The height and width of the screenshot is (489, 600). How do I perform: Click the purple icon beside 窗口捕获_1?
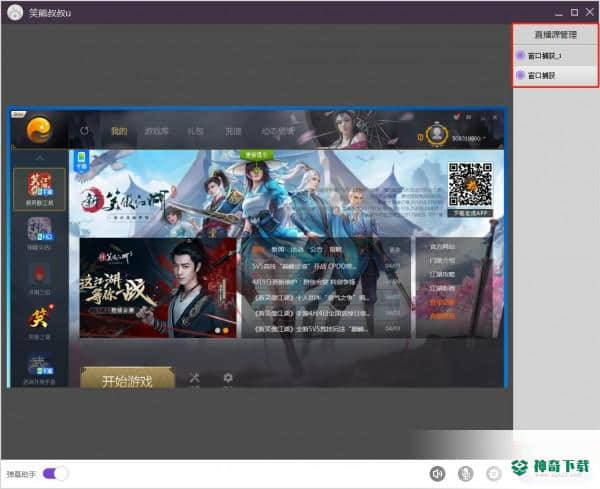[520, 55]
